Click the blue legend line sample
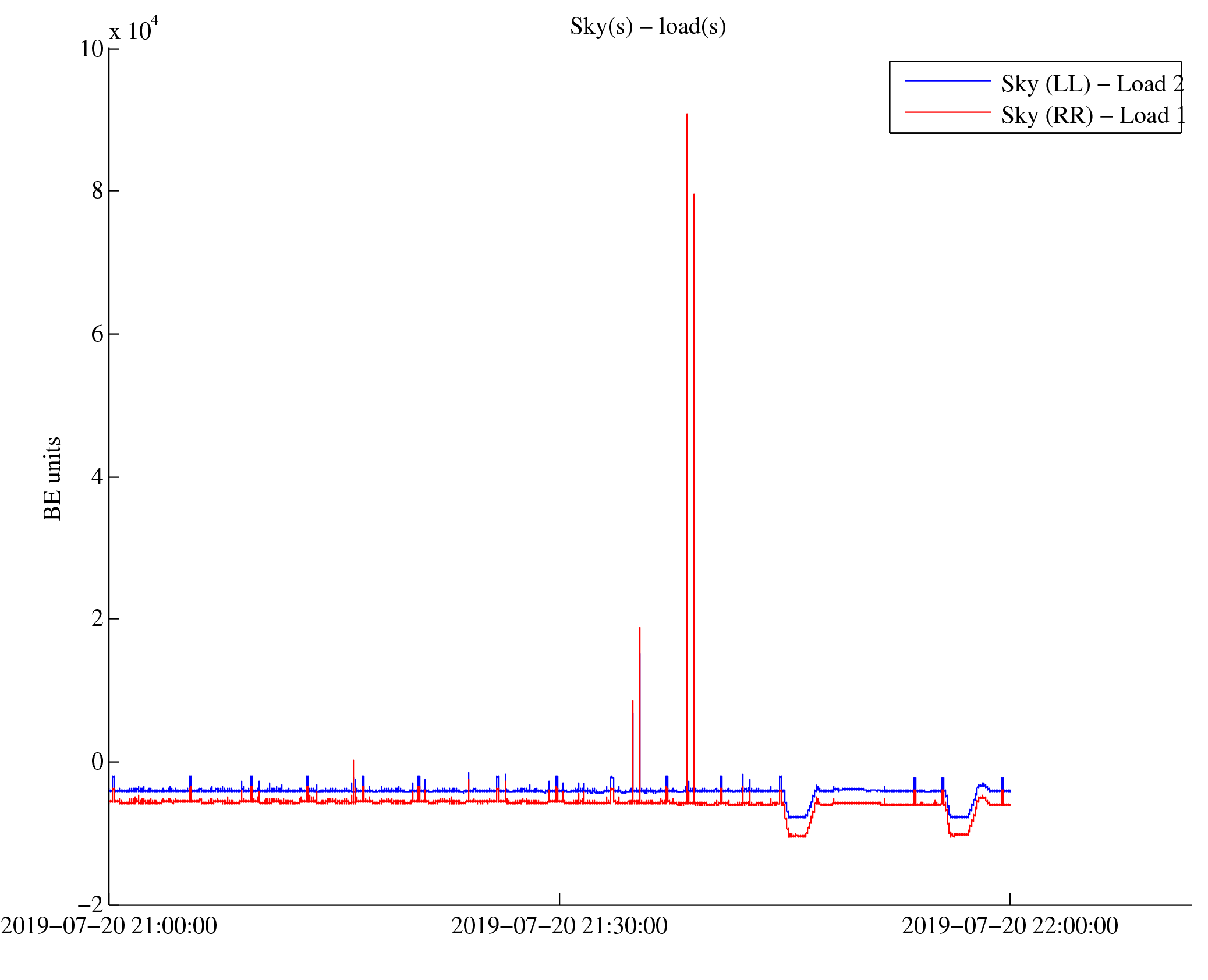Screen dimensions: 1208x980 tap(947, 81)
